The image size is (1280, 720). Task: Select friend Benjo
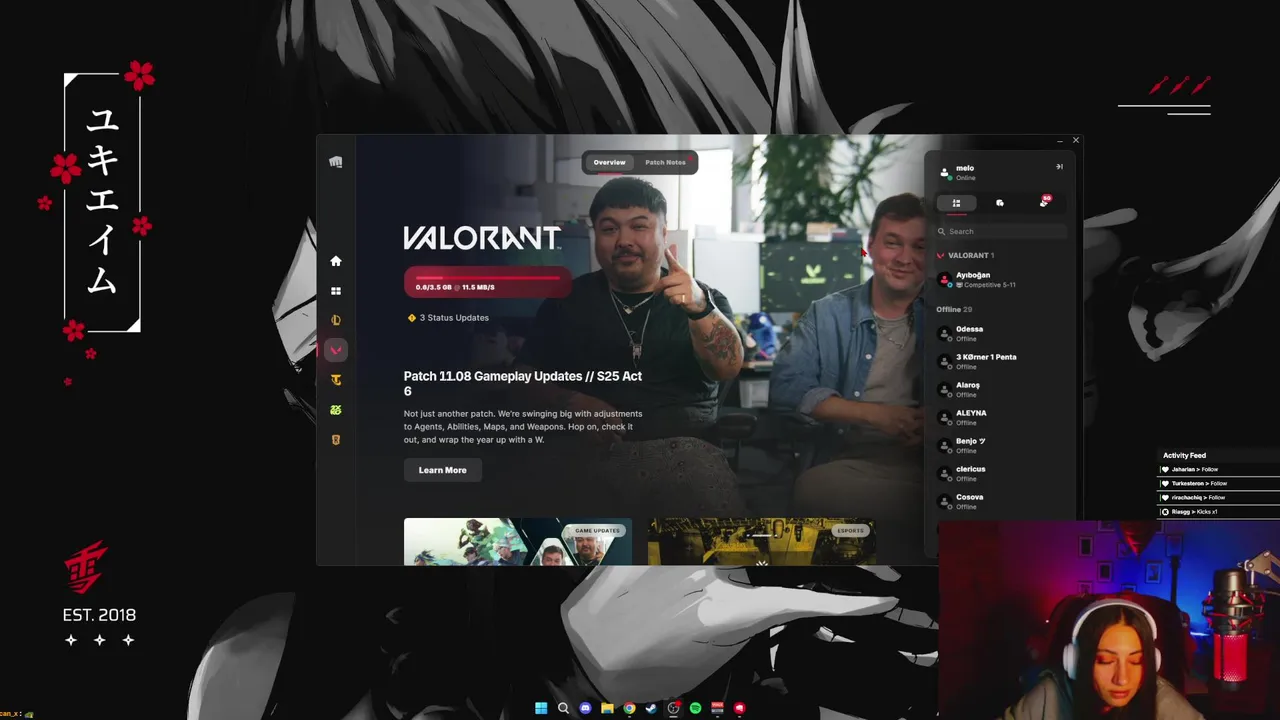tap(1001, 445)
